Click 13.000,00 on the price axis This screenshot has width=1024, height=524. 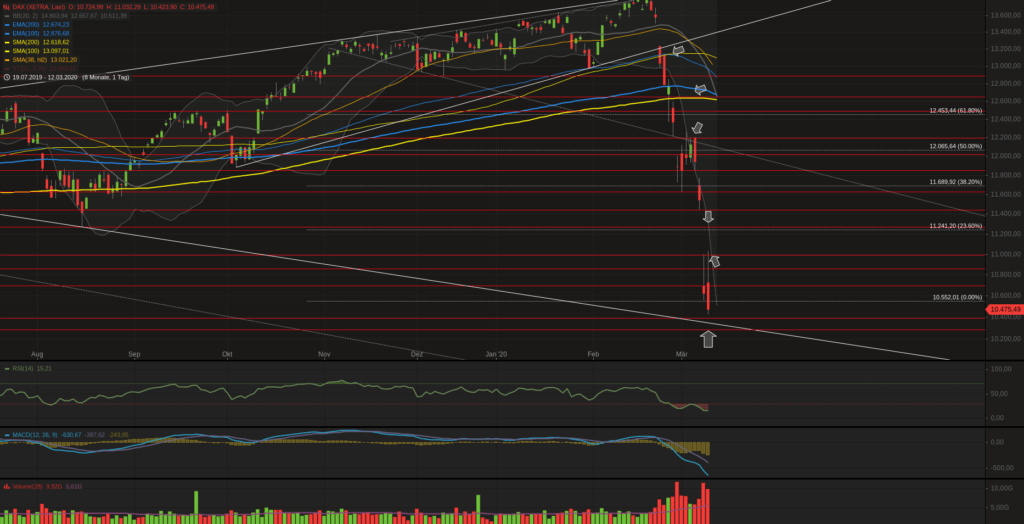1006,66
